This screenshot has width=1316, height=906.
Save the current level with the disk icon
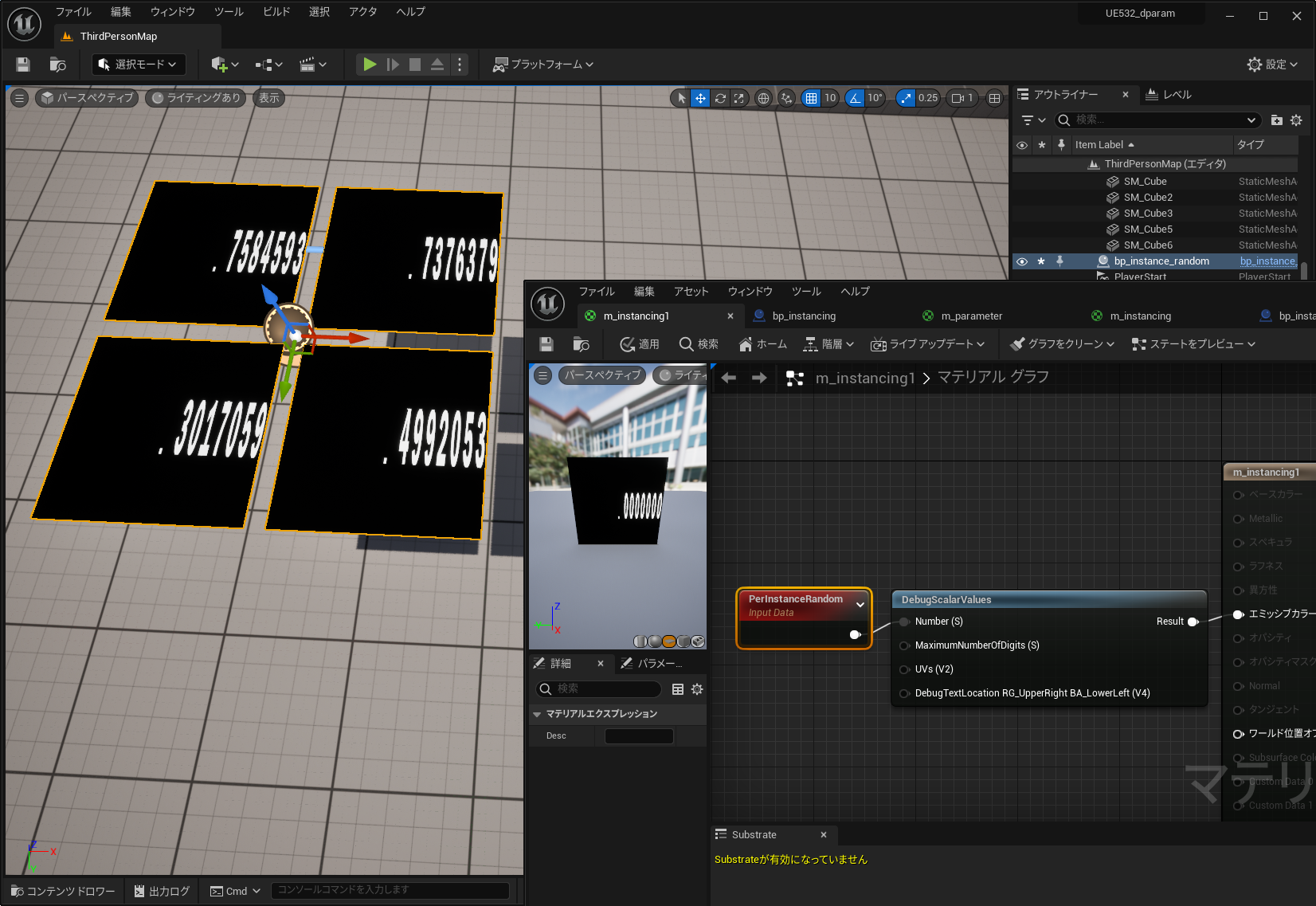(x=23, y=65)
